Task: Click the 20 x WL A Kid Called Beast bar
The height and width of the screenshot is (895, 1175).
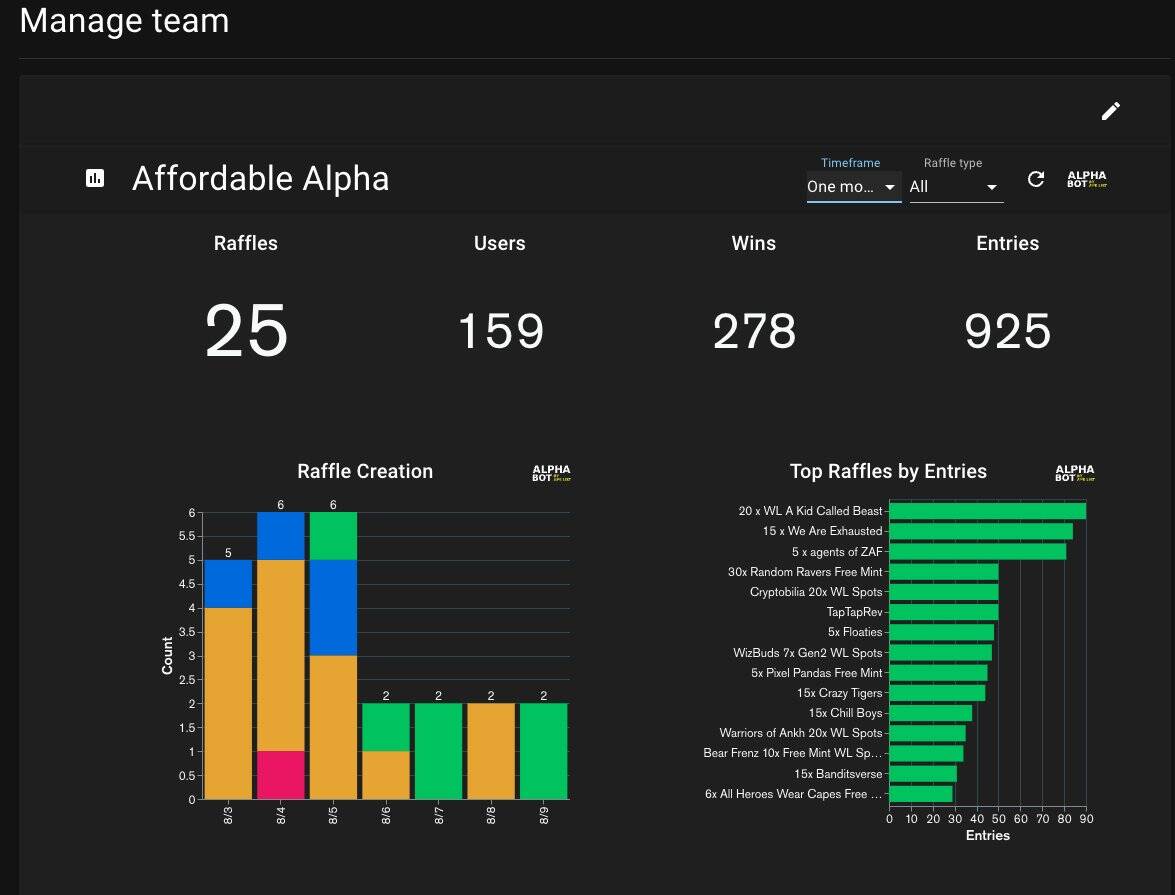Action: click(987, 511)
